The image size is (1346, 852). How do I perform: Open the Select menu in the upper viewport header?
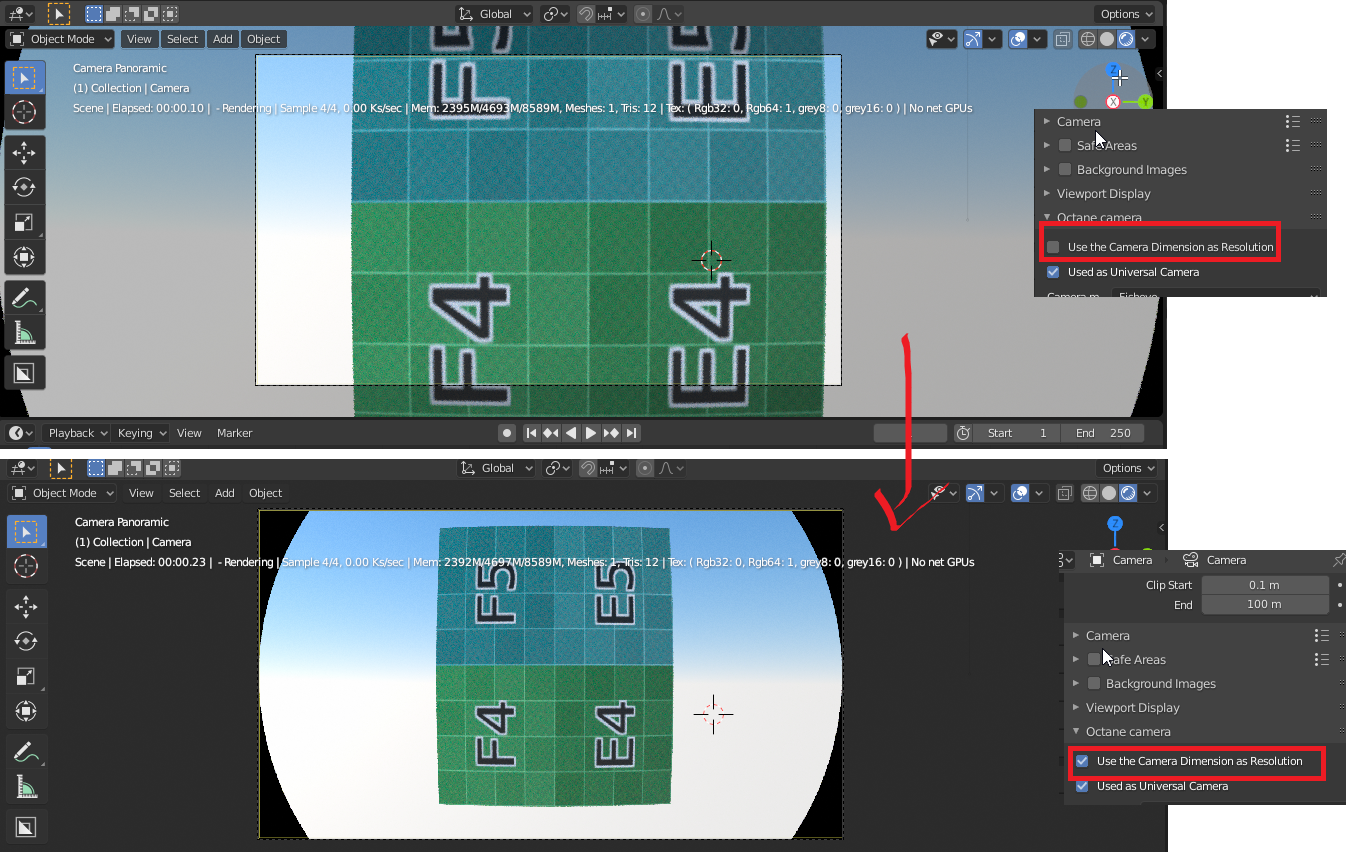click(182, 39)
